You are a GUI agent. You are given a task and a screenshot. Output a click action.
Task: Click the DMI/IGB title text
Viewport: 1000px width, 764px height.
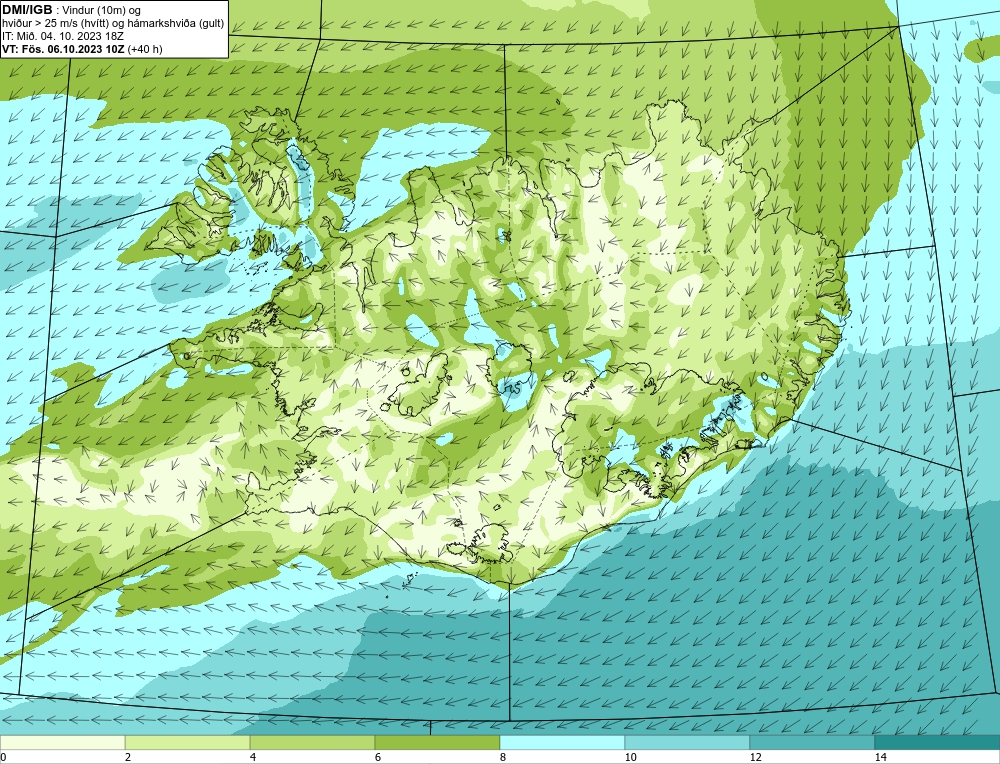pyautogui.click(x=27, y=10)
